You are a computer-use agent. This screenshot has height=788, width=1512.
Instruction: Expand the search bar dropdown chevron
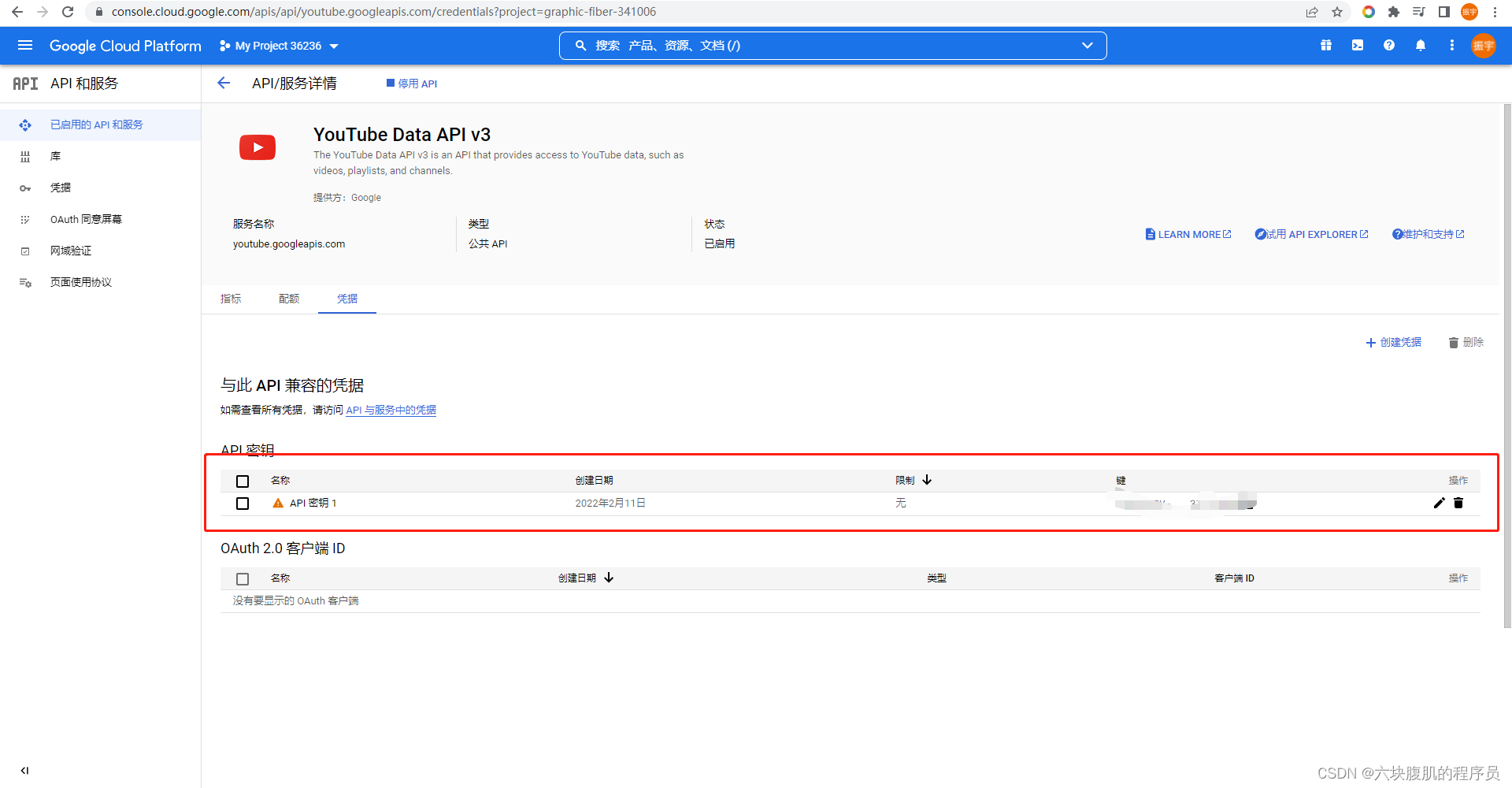(1088, 46)
